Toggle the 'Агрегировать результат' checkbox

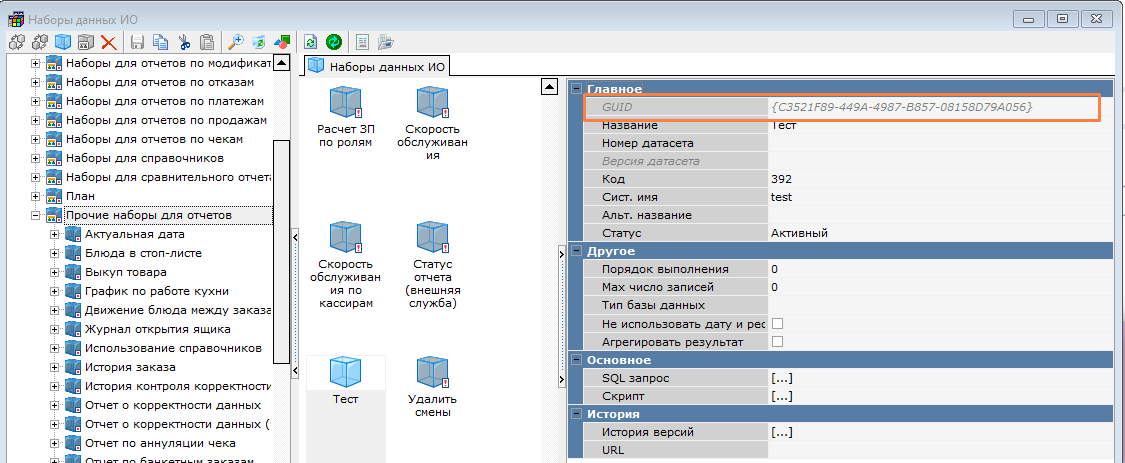pyautogui.click(x=777, y=342)
